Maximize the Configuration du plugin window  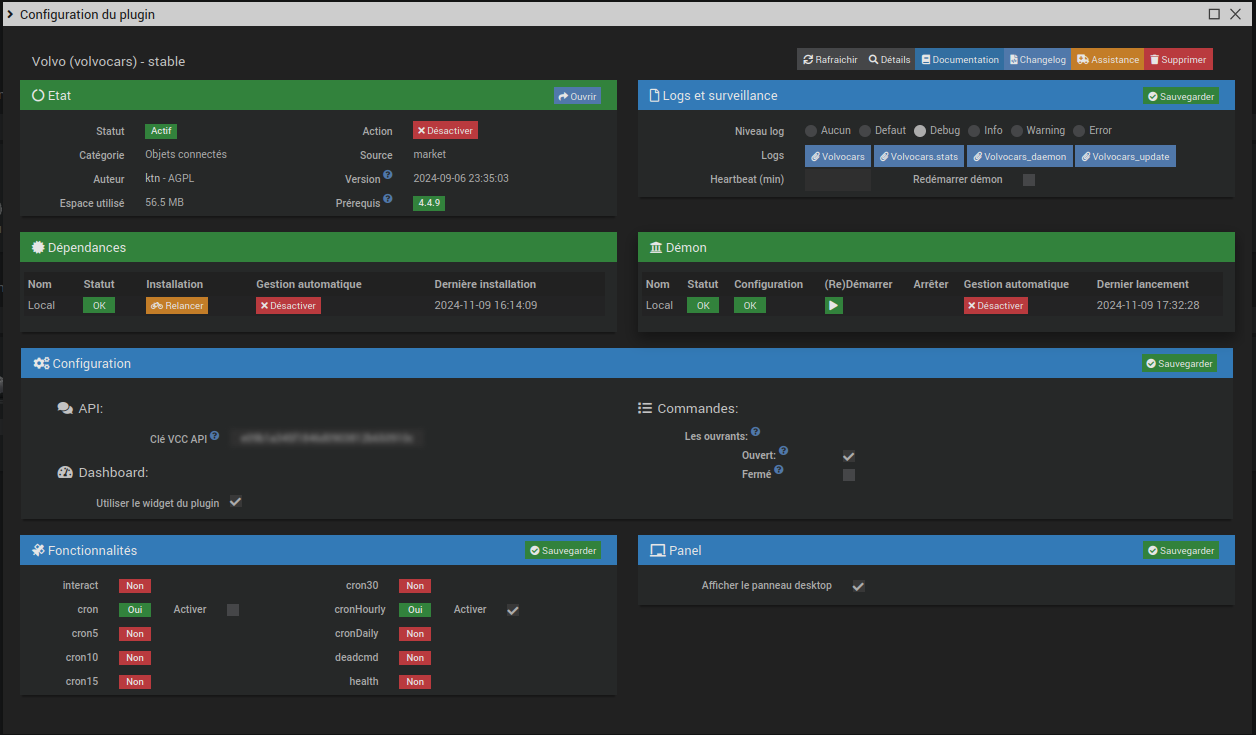[x=1214, y=14]
